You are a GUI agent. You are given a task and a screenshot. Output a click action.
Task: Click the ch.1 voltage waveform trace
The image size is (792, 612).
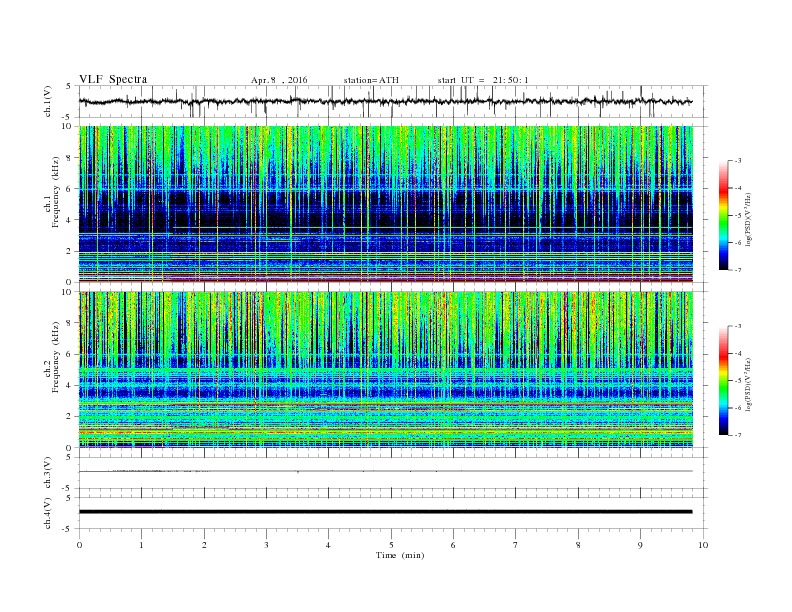pyautogui.click(x=385, y=101)
